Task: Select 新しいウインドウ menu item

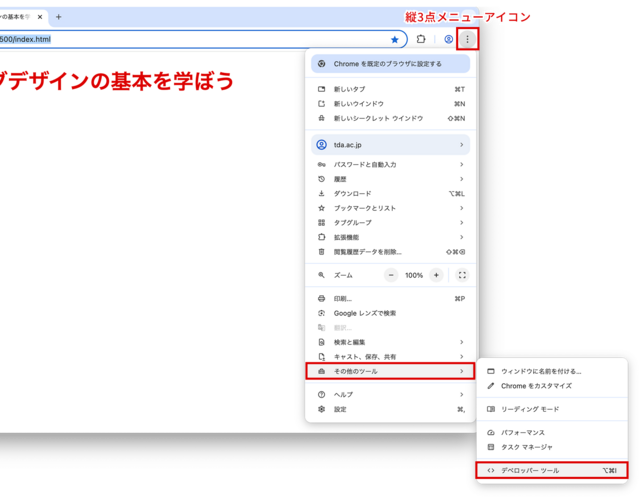Action: [391, 104]
